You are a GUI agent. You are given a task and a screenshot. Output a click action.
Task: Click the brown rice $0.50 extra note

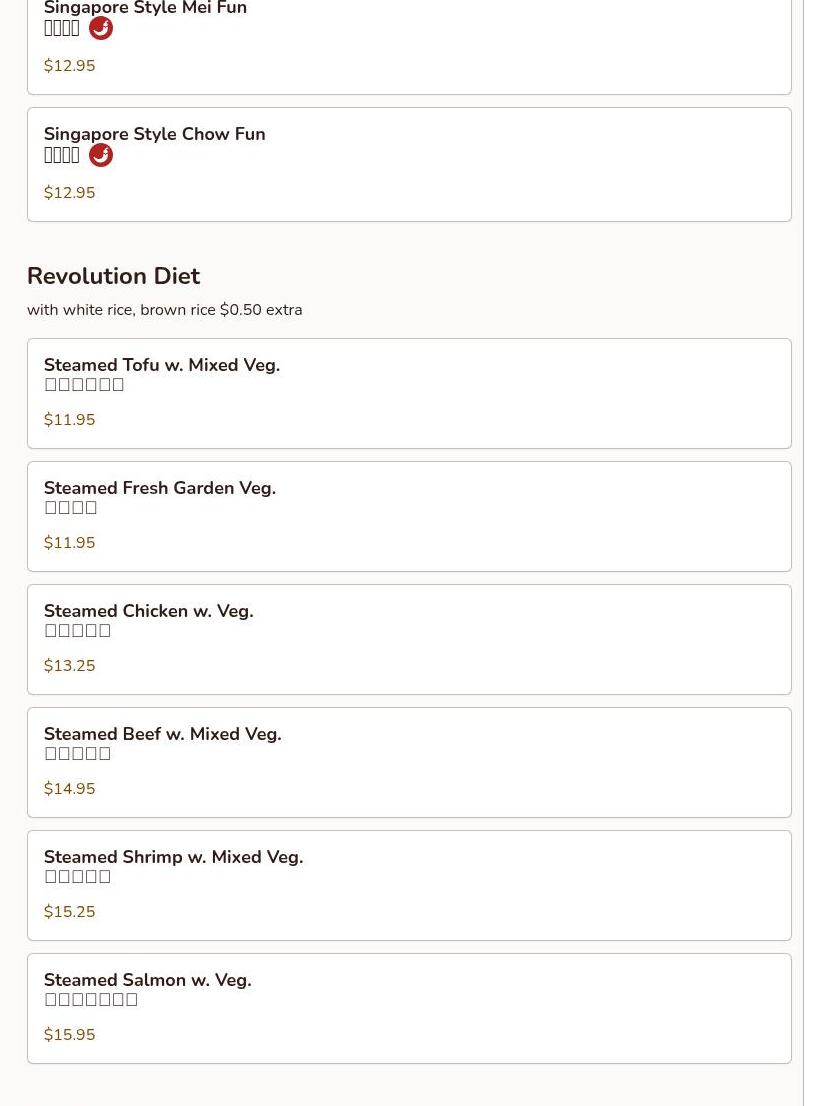165,310
